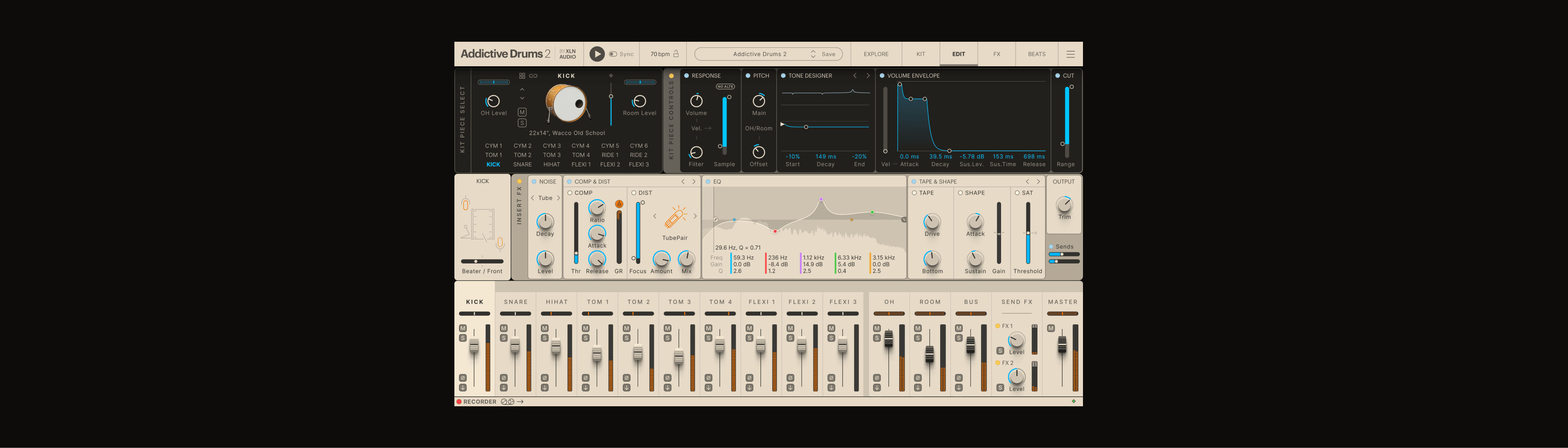Enable the COMP radio toggle

570,193
